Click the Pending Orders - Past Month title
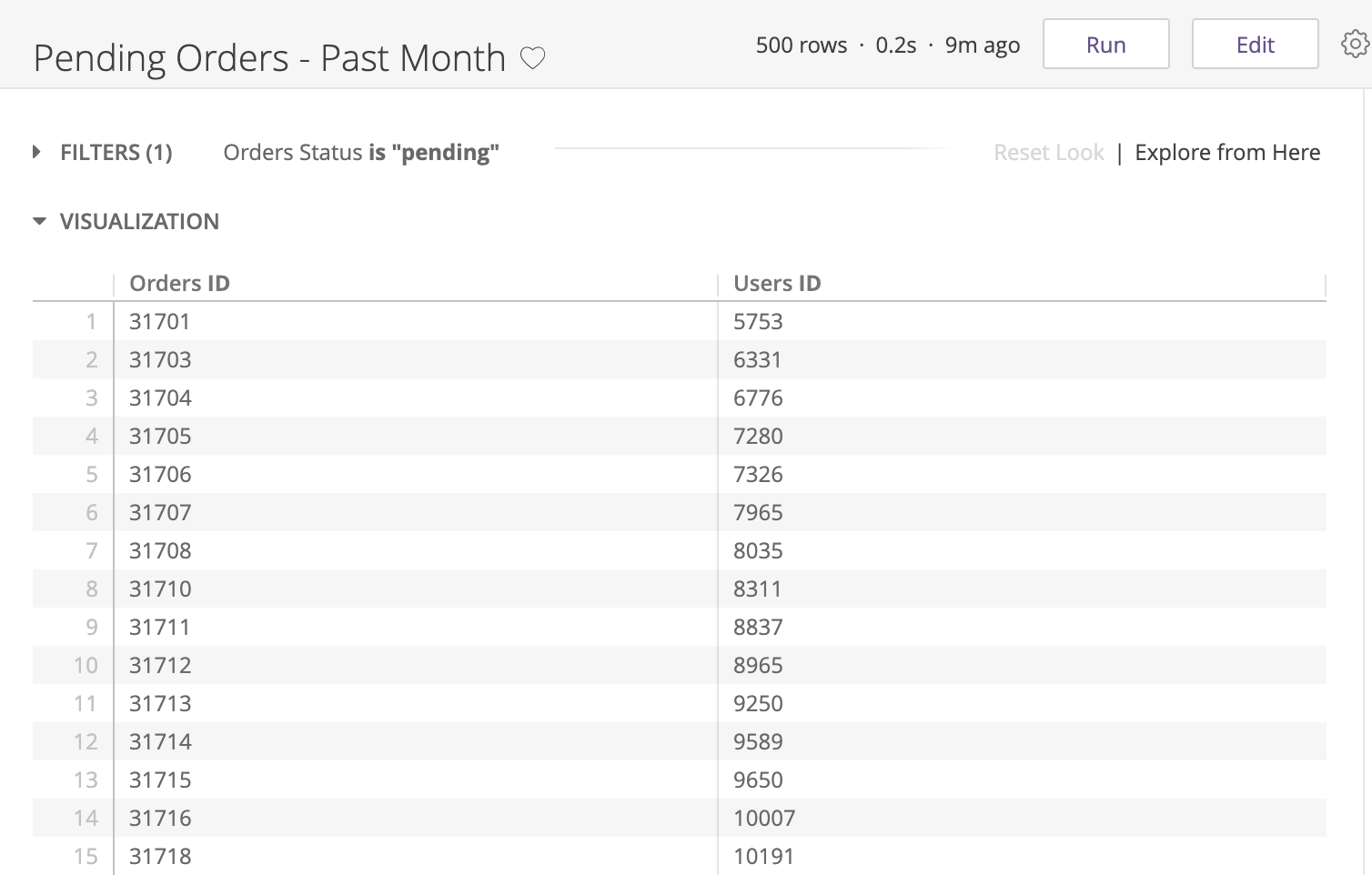Screen dimensions: 1372x875 tap(269, 58)
